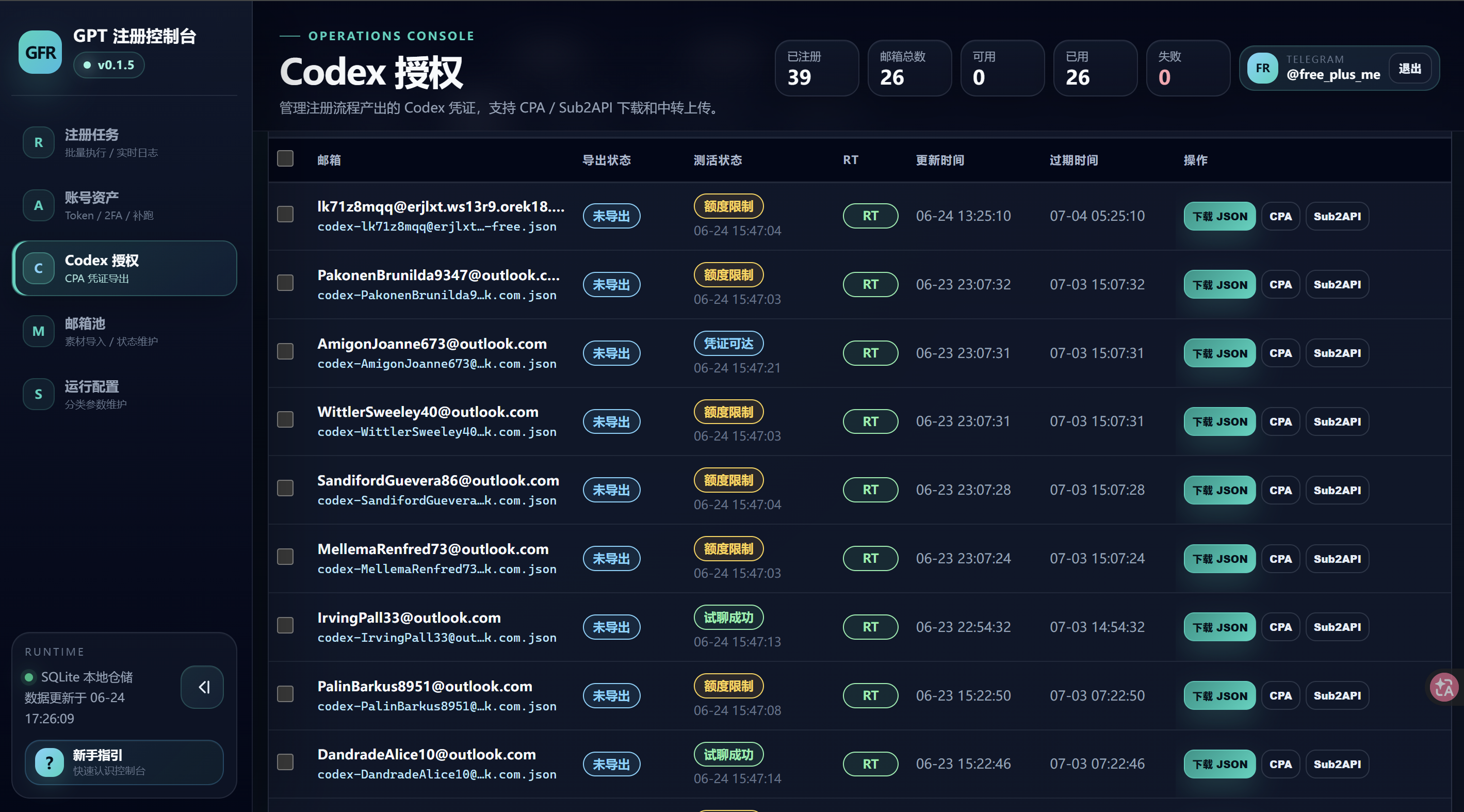Click the 更新时间 column header
This screenshot has height=812, width=1464.
point(940,160)
